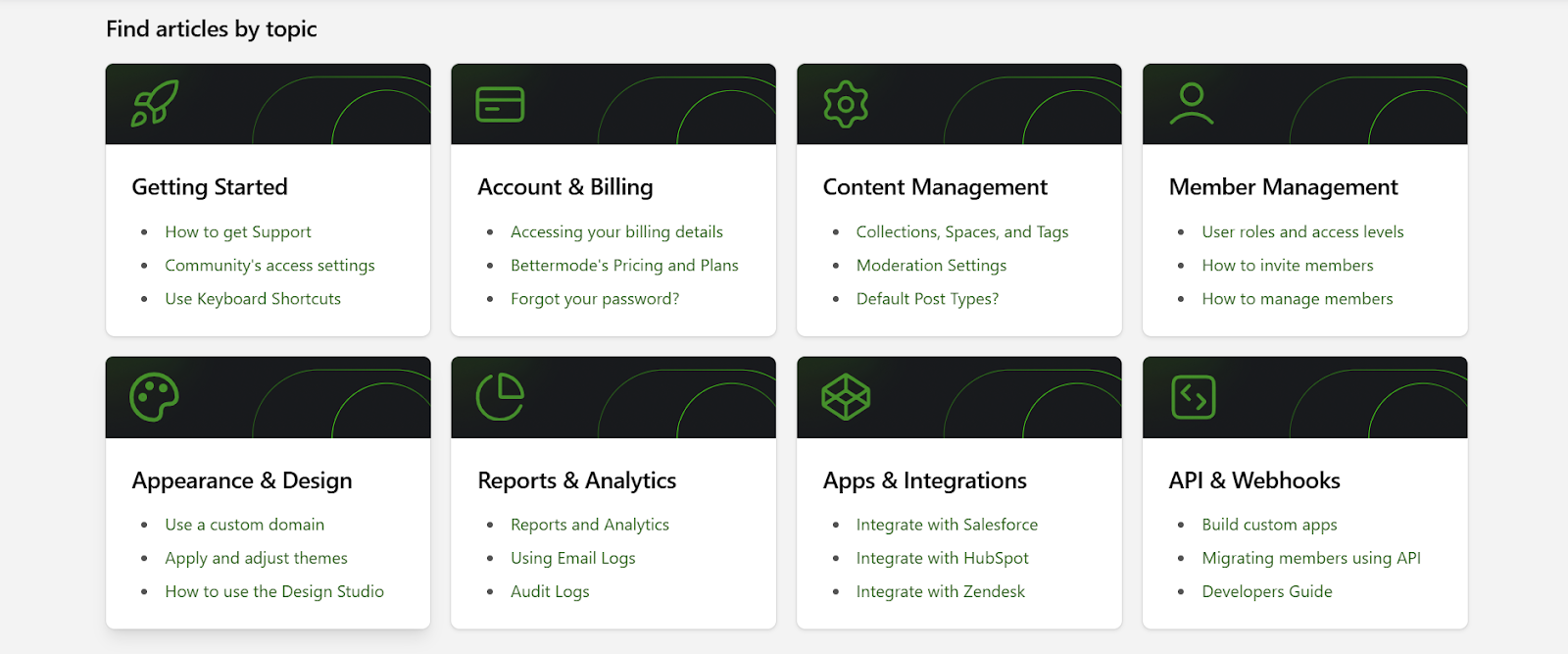Open 'Migrating members using API' article
This screenshot has width=1568, height=654.
(1311, 558)
